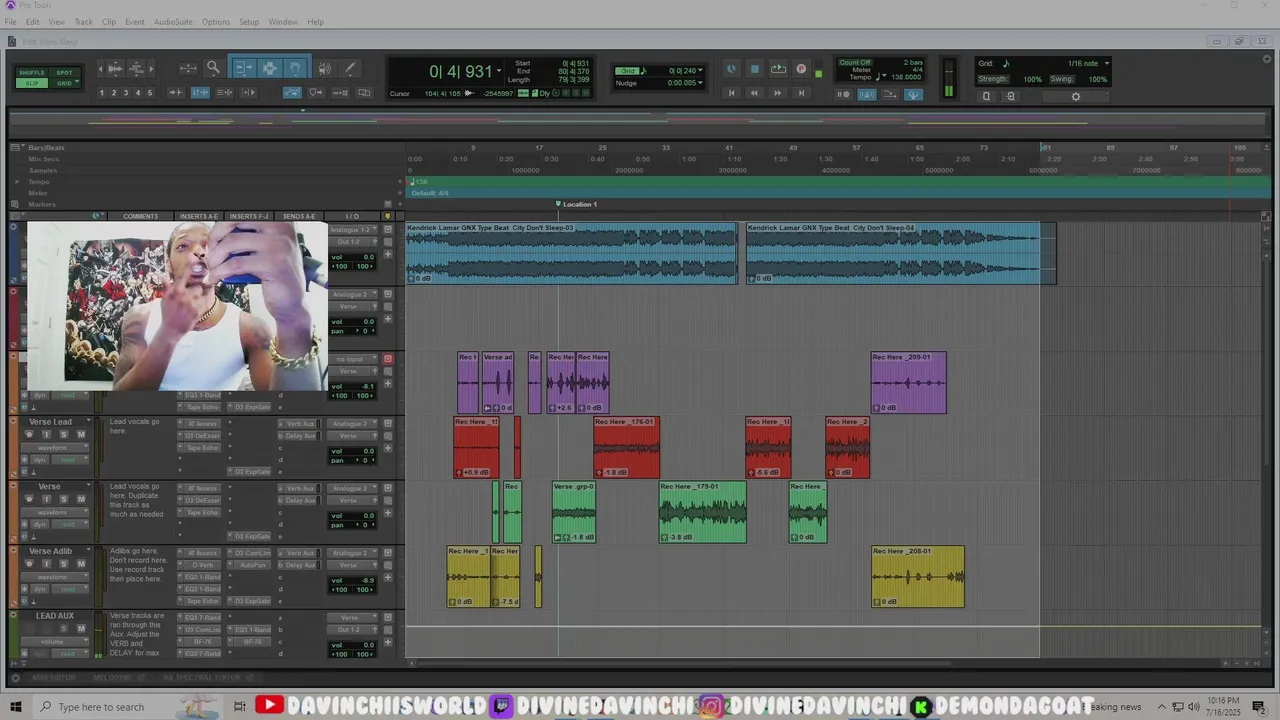This screenshot has height=720, width=1280.
Task: Click the MIDI zoom icon
Action: tap(137, 68)
